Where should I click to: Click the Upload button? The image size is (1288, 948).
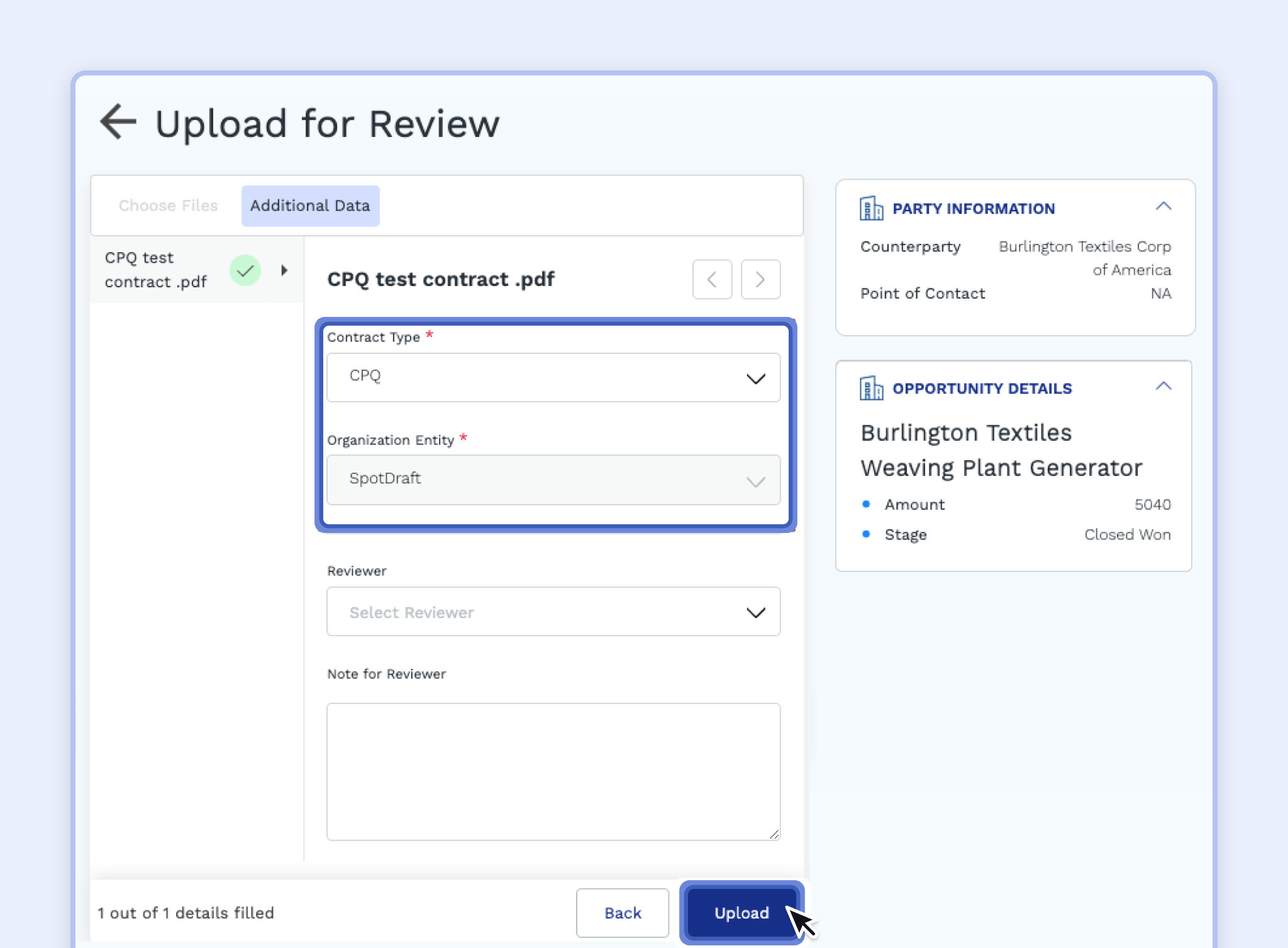click(741, 913)
